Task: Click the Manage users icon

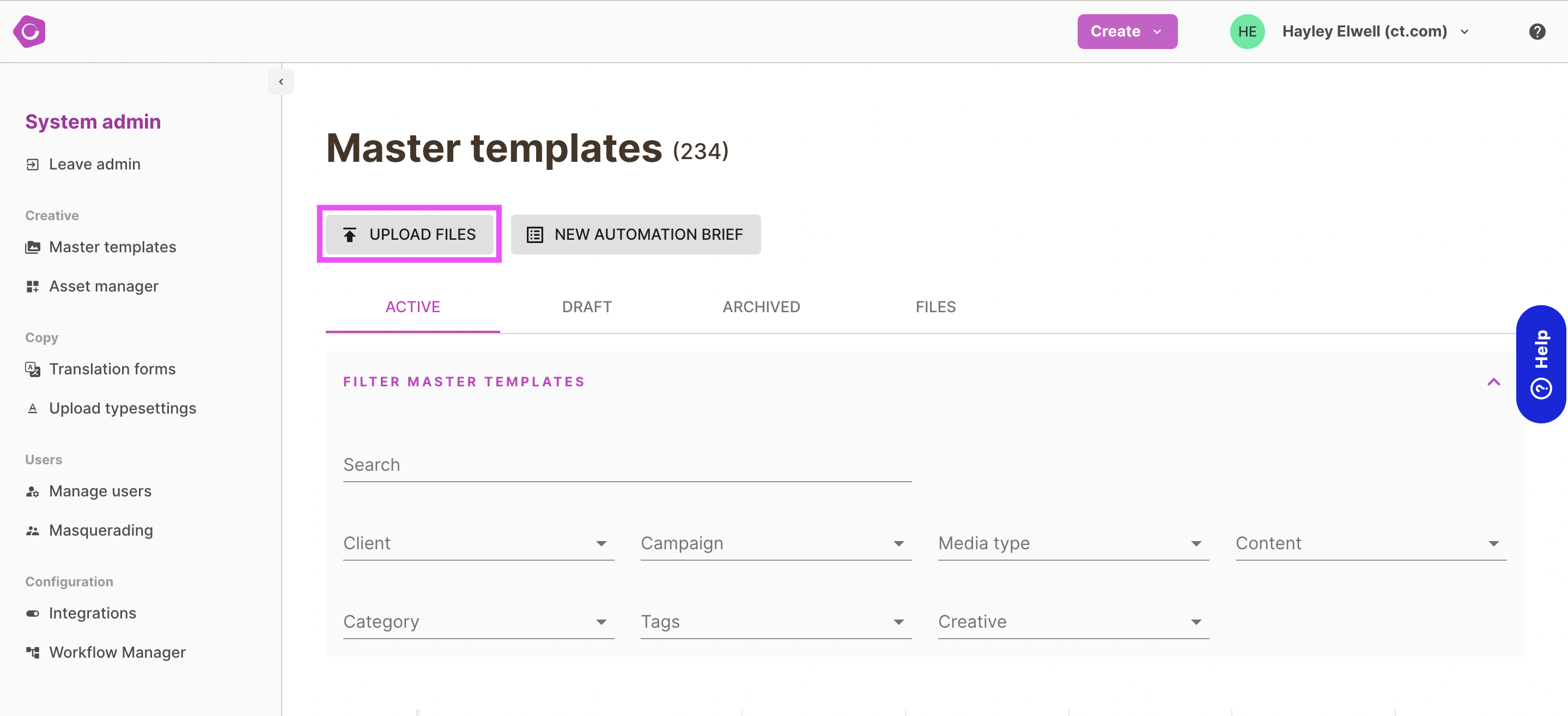Action: pos(33,492)
